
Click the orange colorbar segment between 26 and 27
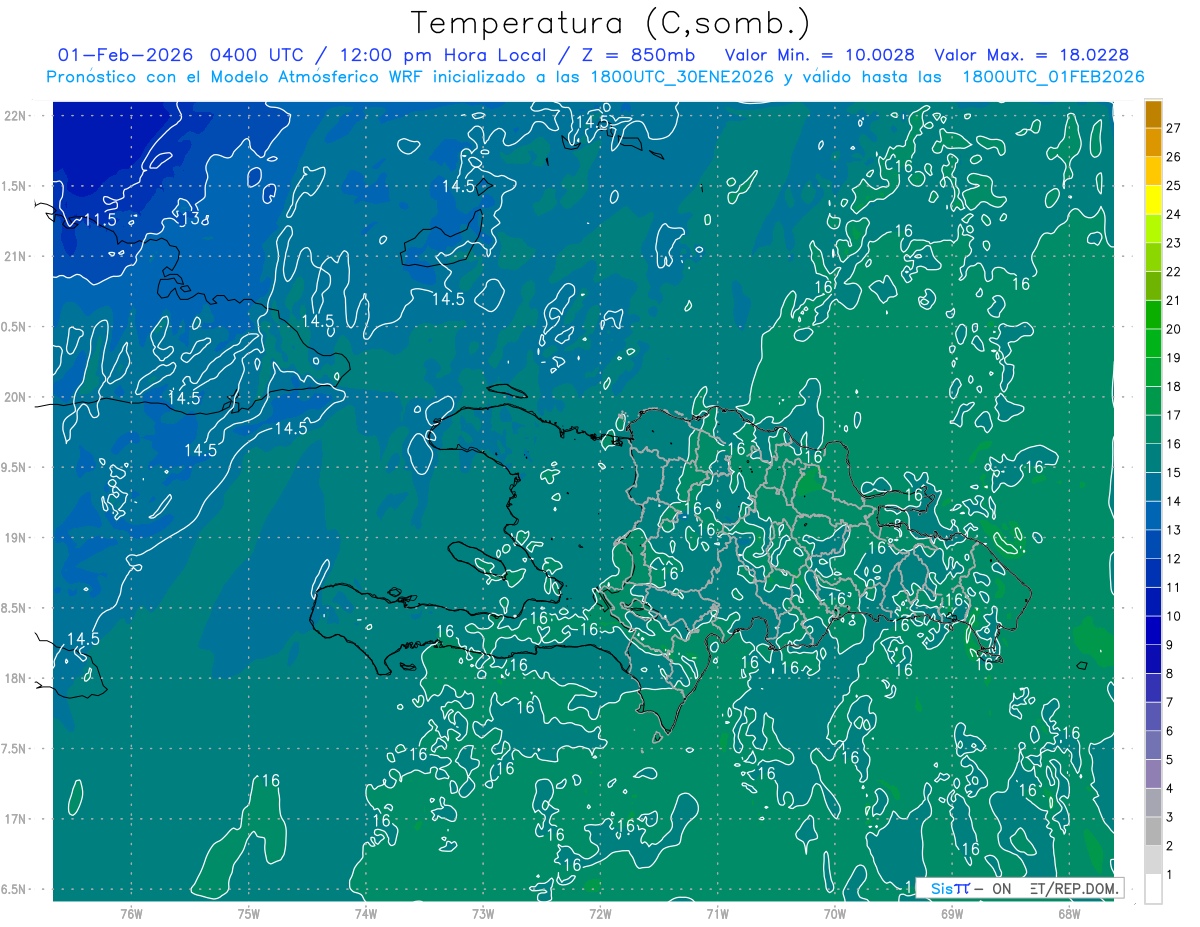(1153, 143)
